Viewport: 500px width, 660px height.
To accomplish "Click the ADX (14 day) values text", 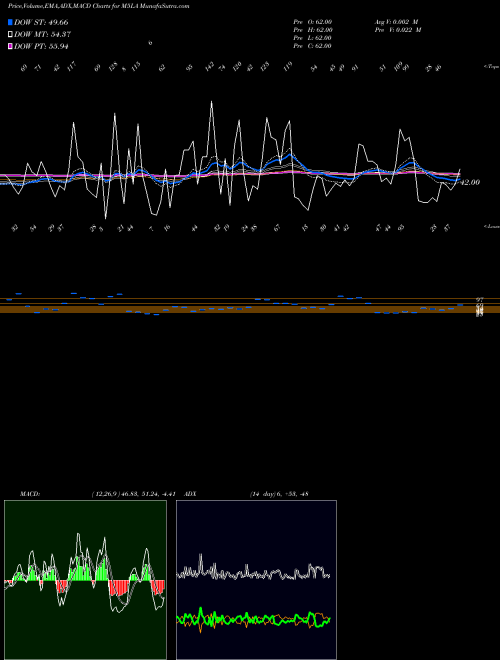I will pyautogui.click(x=279, y=494).
